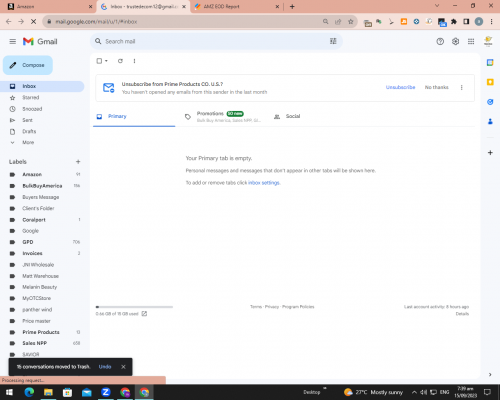The height and width of the screenshot is (400, 500).
Task: Open the Starred folder
Action: click(31, 97)
